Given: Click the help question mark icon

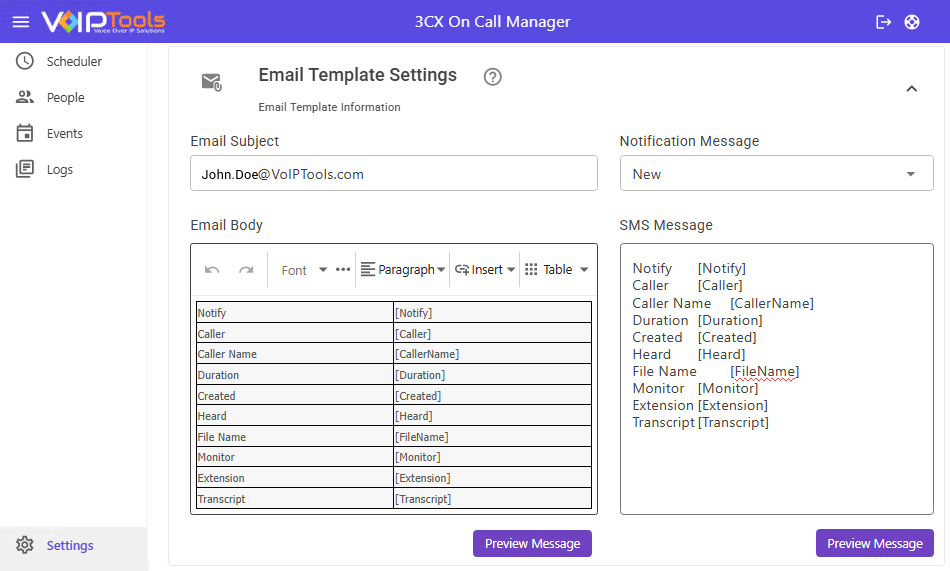Looking at the screenshot, I should [x=492, y=77].
